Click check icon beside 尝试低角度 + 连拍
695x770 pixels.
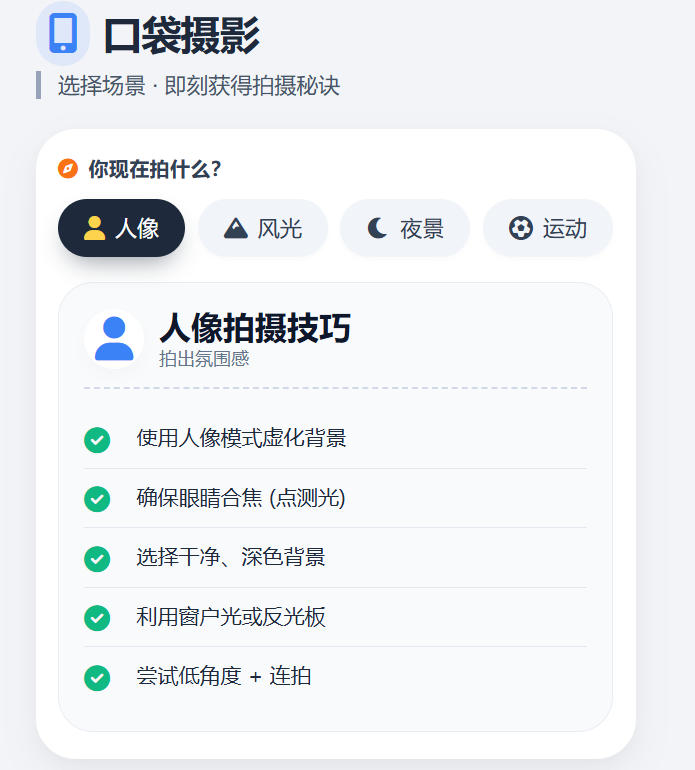click(x=97, y=678)
